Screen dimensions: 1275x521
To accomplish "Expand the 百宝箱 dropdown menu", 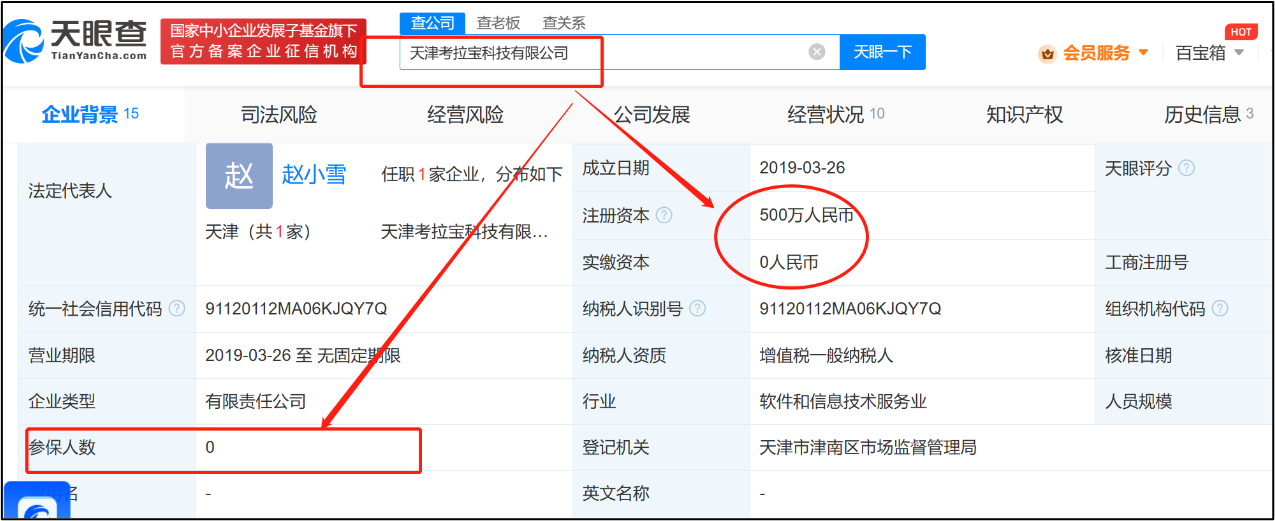I will 1210,53.
